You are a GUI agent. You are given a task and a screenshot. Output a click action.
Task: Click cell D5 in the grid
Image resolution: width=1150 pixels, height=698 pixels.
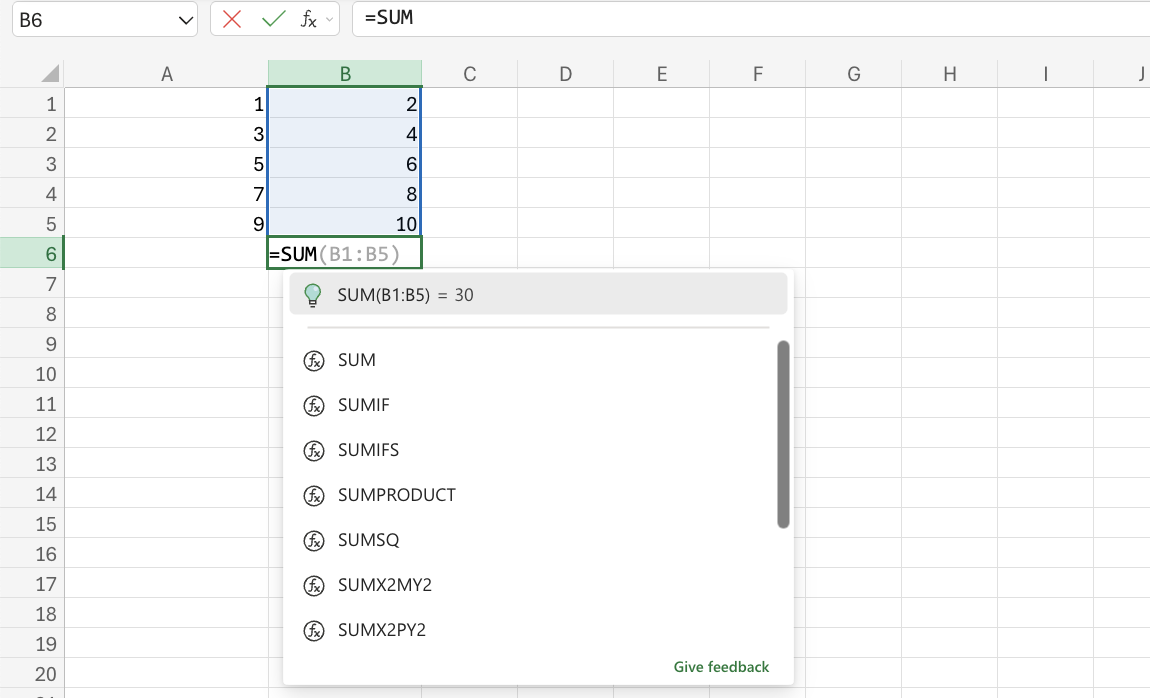[565, 223]
